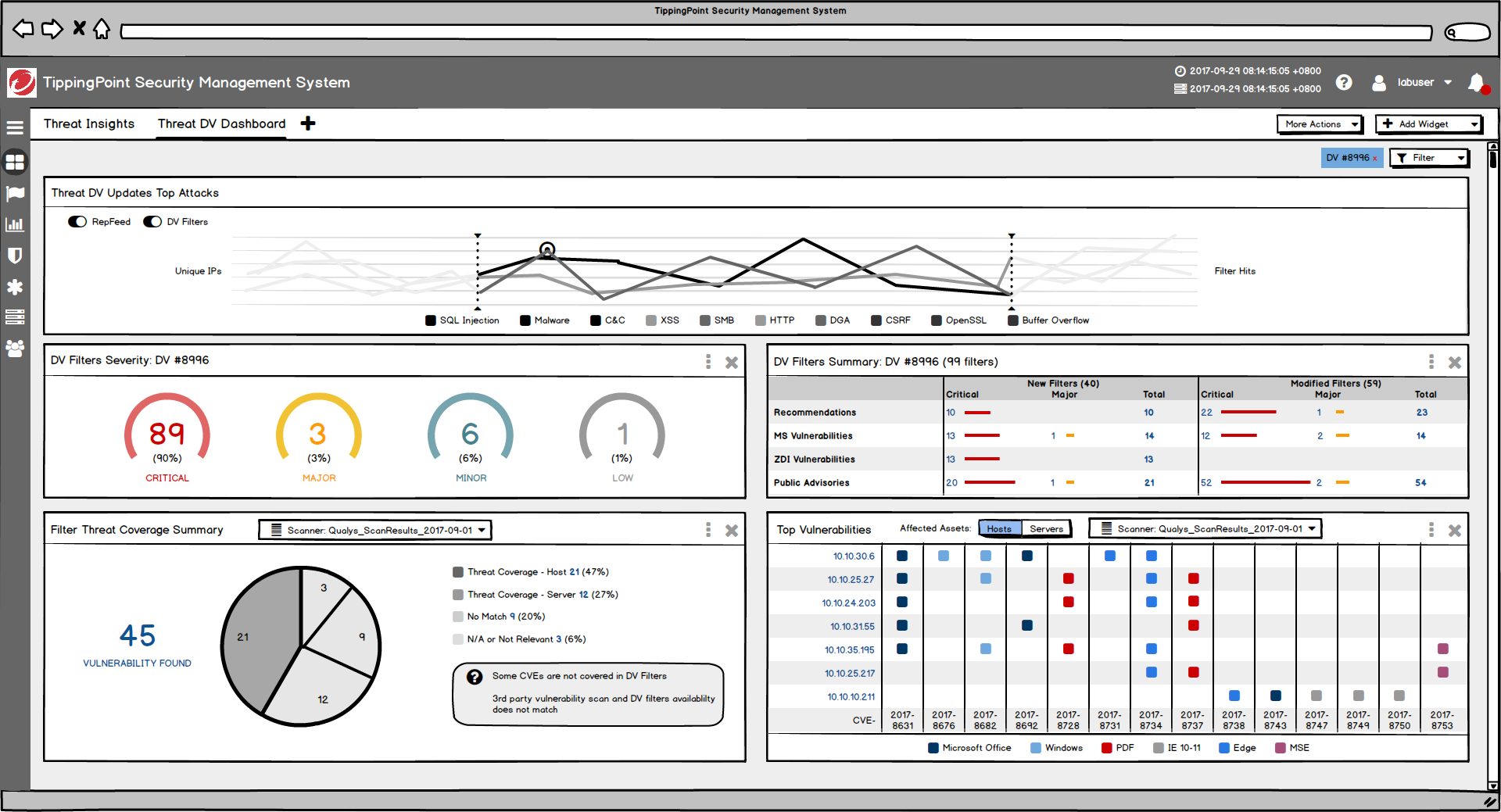The image size is (1501, 812).
Task: Open the shield sidebar icon
Action: 15,256
